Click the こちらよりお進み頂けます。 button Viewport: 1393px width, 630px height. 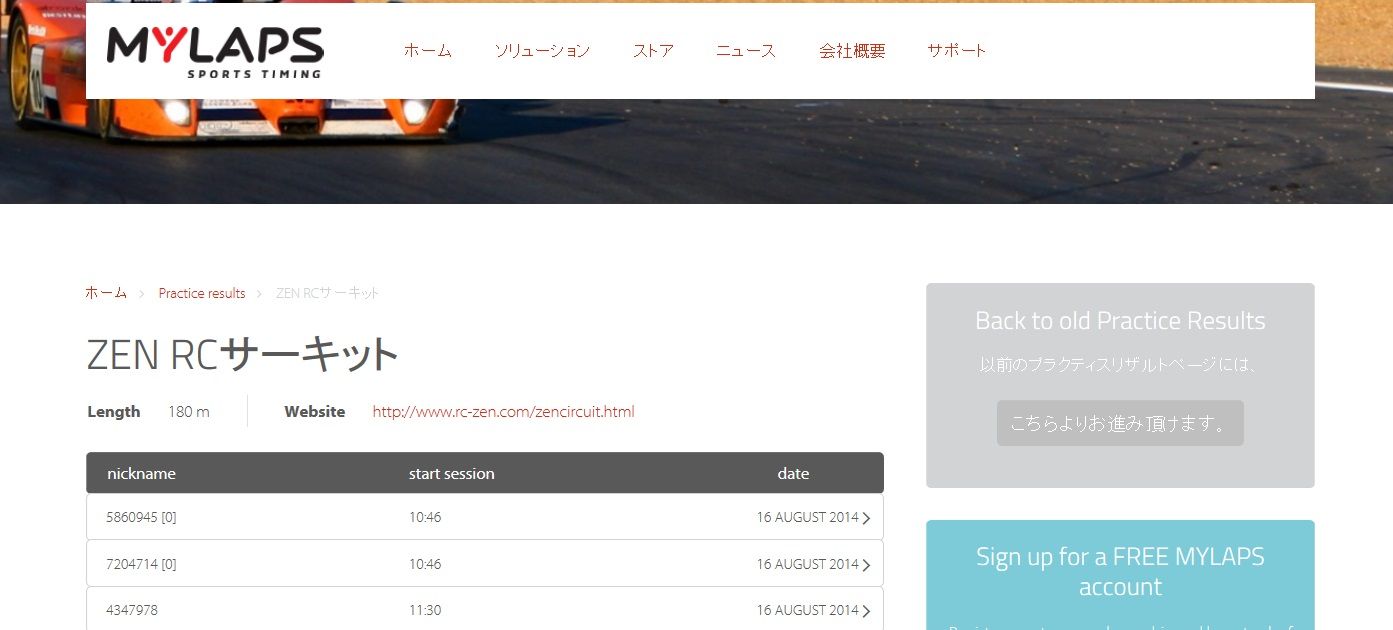(1120, 423)
